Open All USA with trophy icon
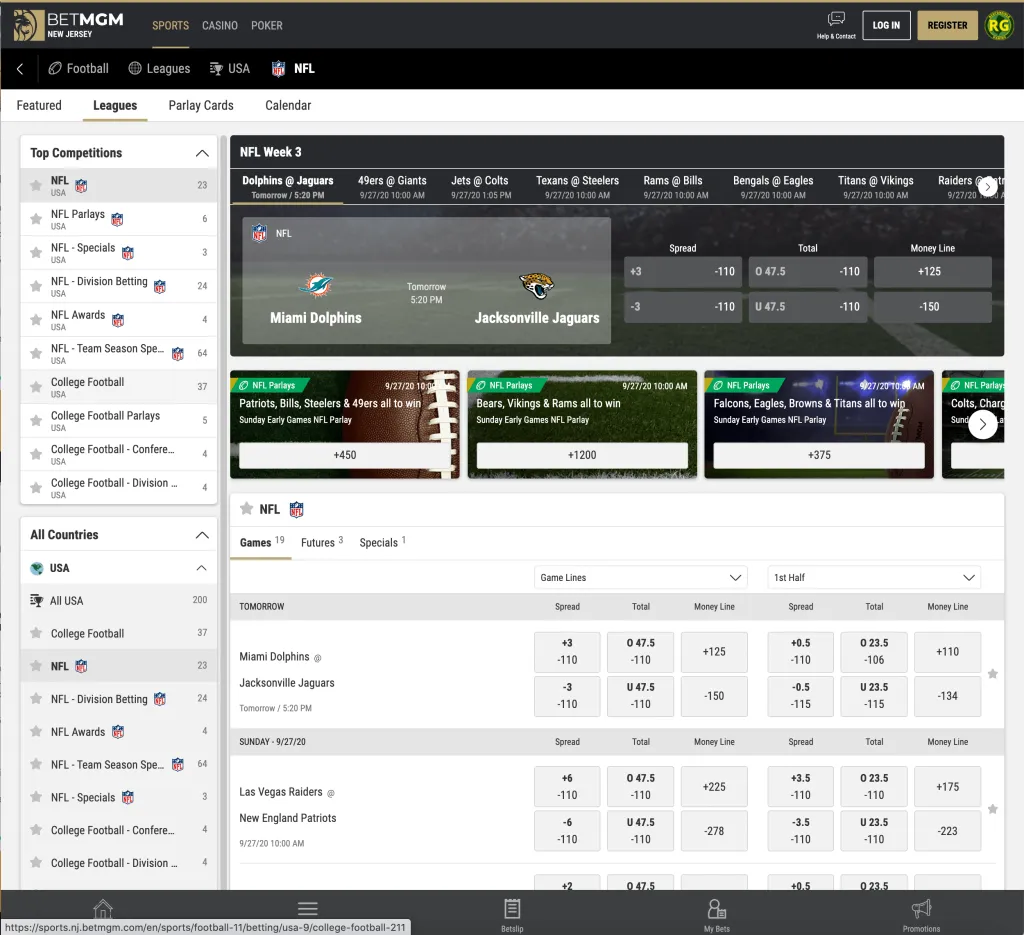This screenshot has height=935, width=1024. [x=118, y=601]
